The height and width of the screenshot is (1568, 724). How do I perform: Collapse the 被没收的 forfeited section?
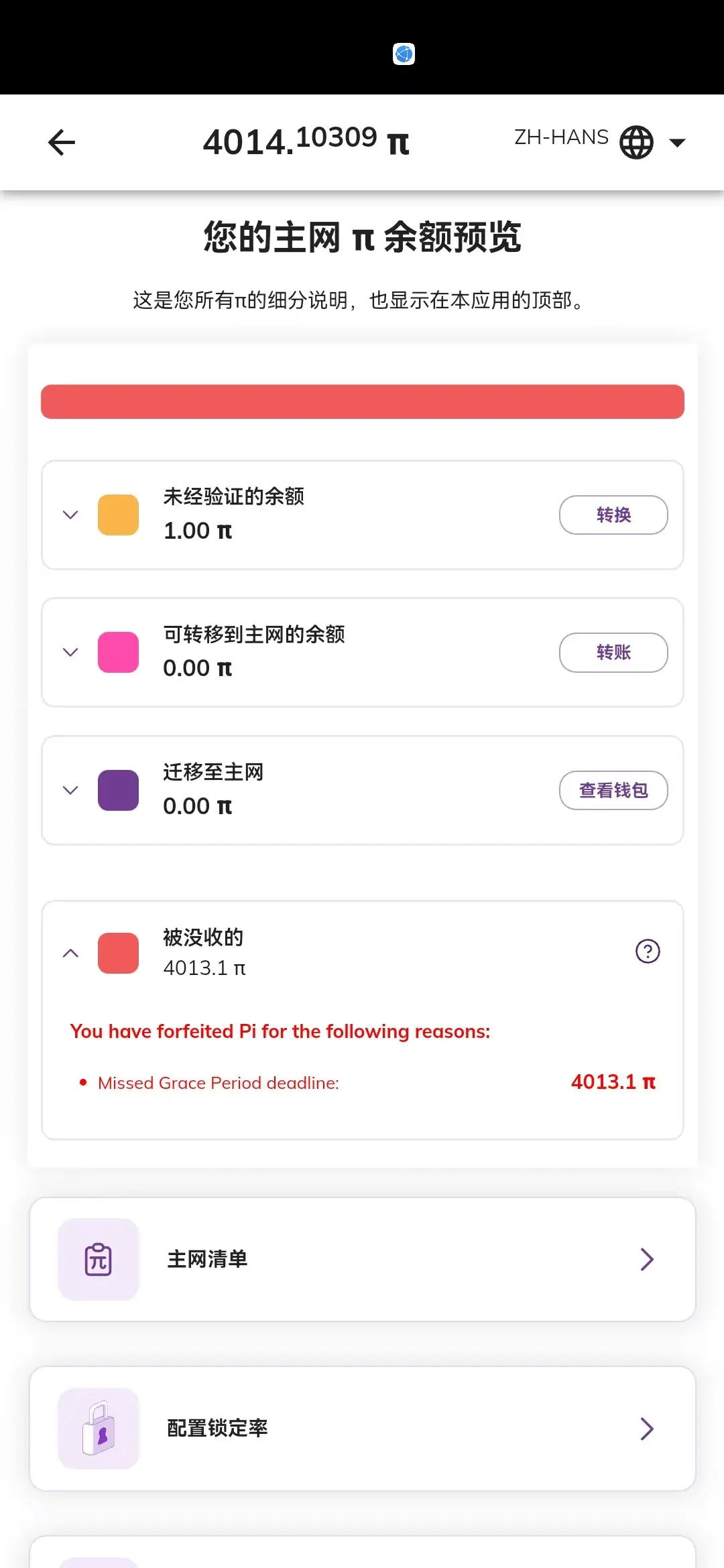tap(70, 953)
